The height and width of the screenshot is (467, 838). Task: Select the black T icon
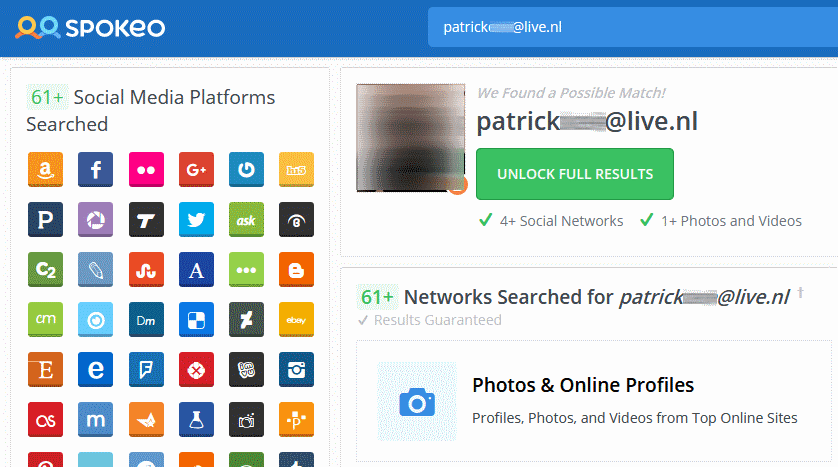point(146,220)
